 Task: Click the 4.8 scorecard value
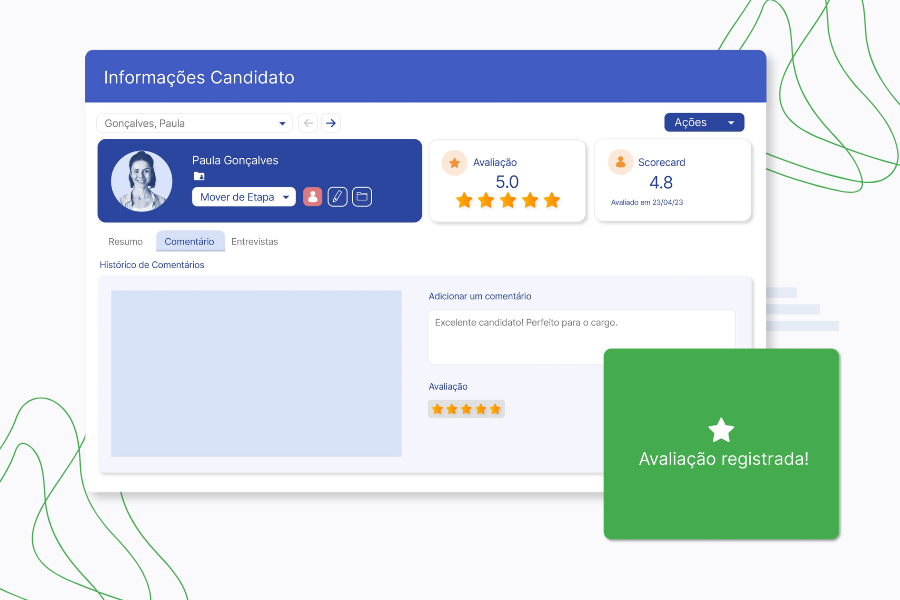661,183
